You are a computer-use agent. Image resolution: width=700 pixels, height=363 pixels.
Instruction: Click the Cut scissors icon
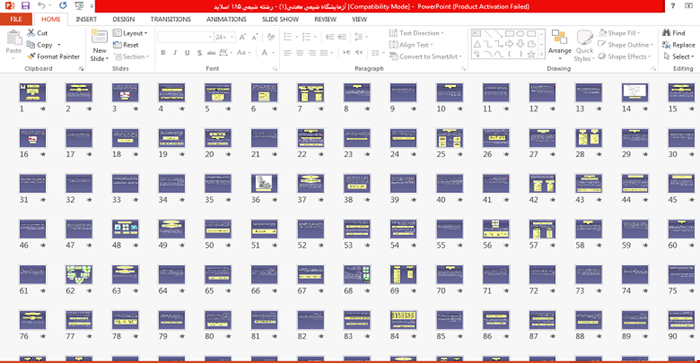click(31, 33)
